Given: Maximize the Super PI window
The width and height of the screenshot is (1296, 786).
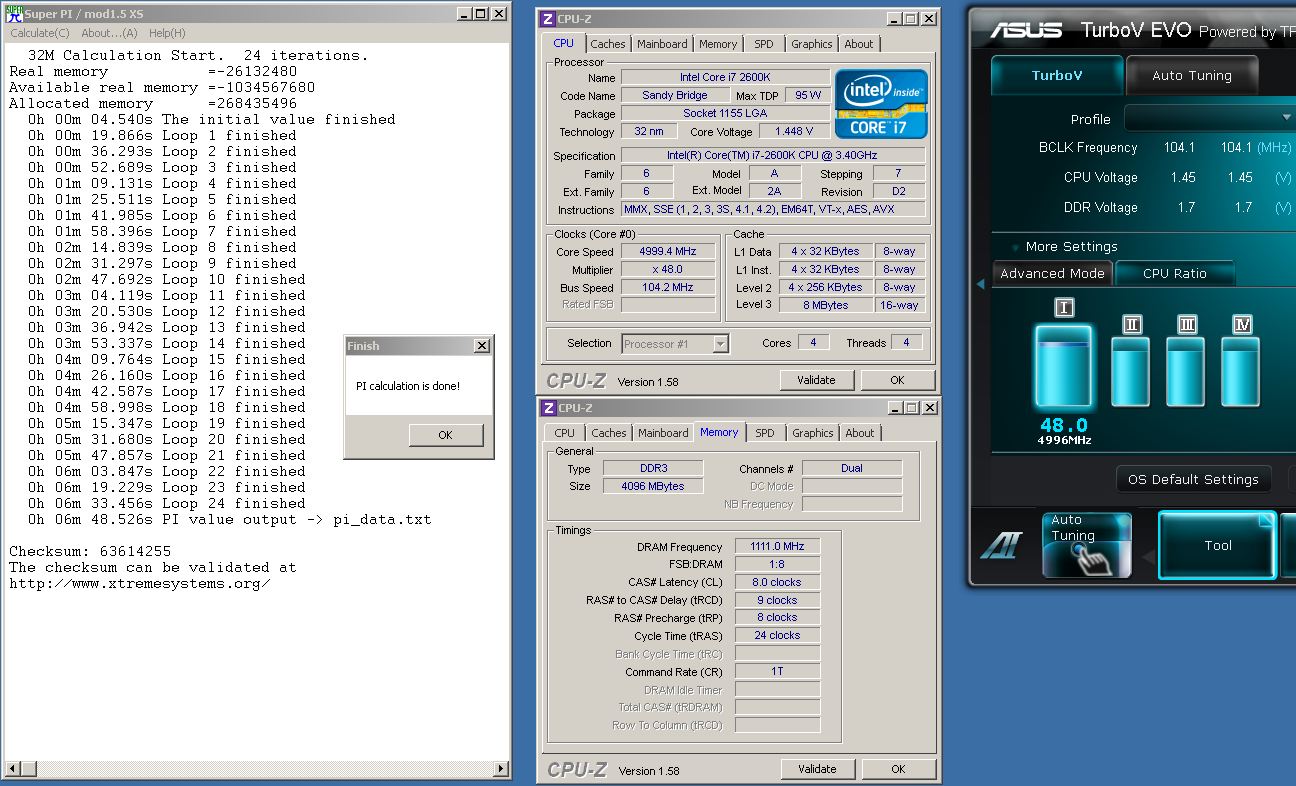Looking at the screenshot, I should tap(481, 14).
